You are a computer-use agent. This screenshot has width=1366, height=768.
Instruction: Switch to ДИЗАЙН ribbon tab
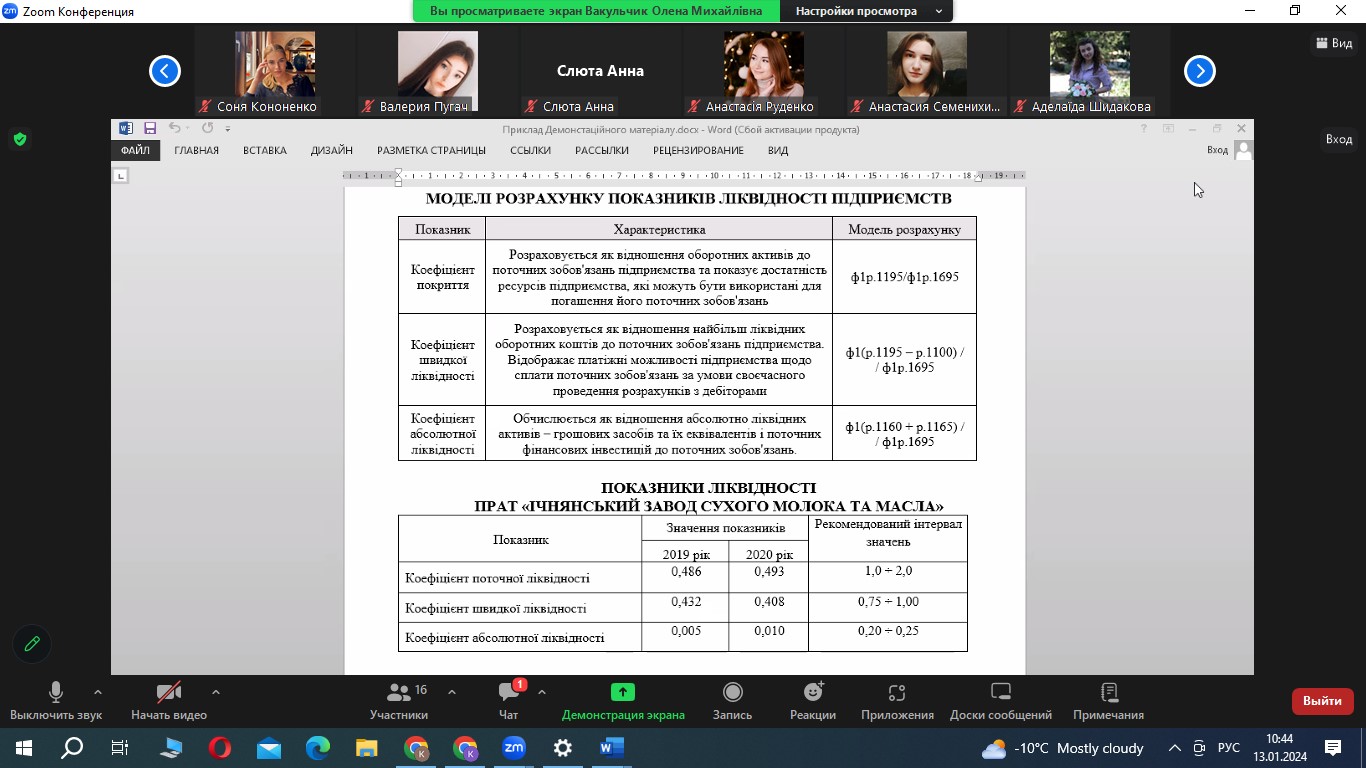pyautogui.click(x=332, y=150)
